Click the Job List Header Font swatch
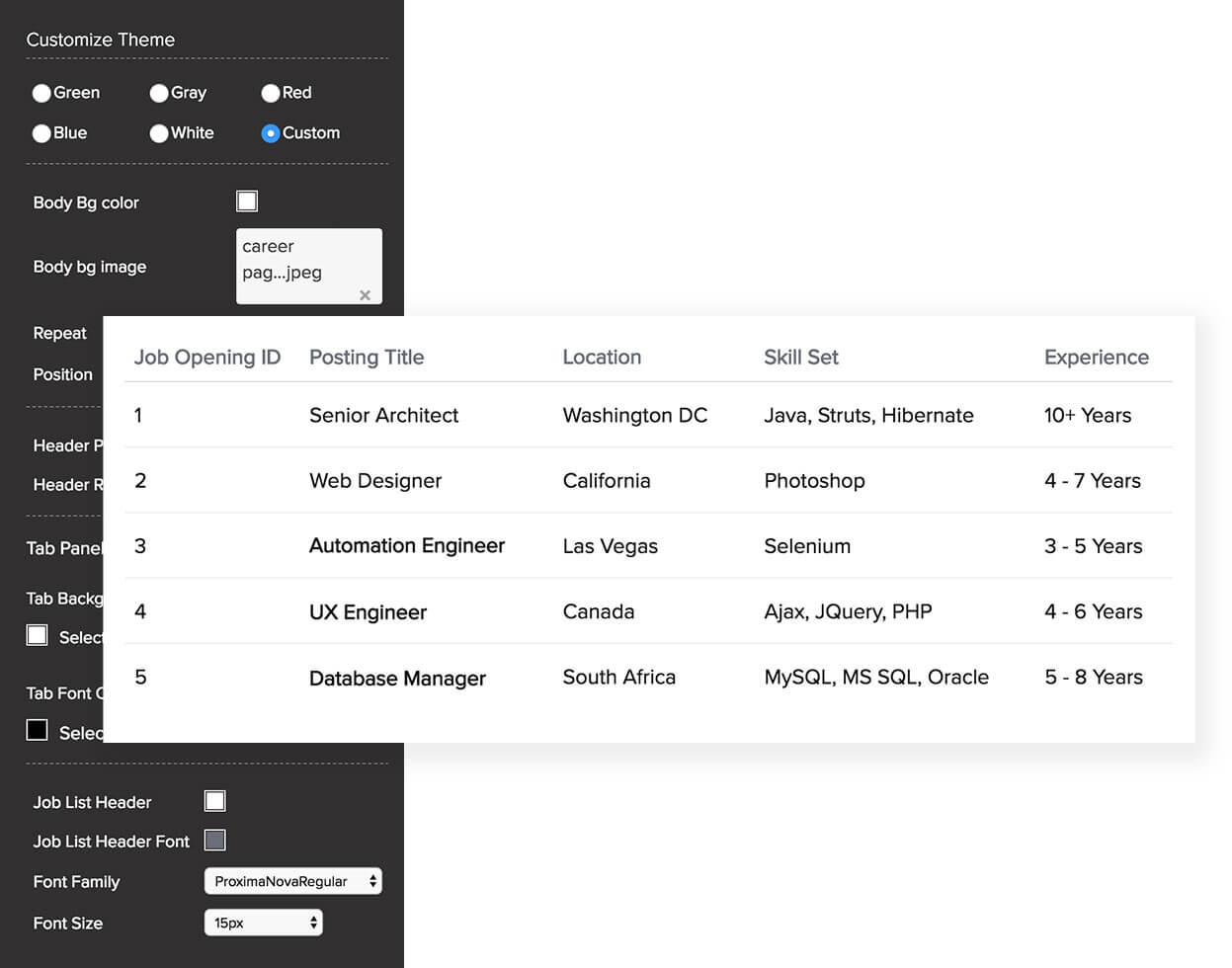Viewport: 1232px width, 968px height. [x=214, y=841]
